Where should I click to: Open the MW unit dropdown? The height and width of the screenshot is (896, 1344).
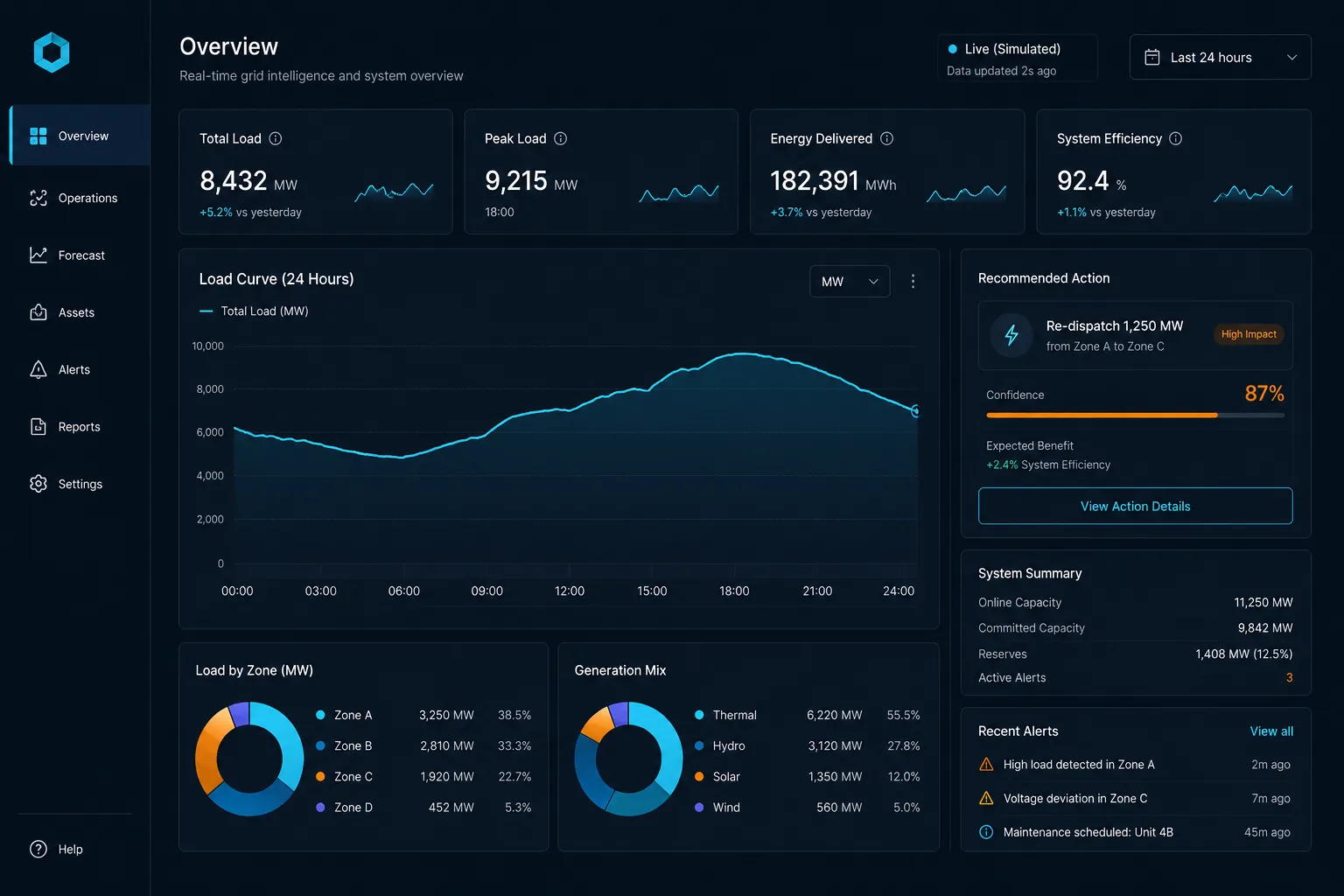tap(850, 281)
